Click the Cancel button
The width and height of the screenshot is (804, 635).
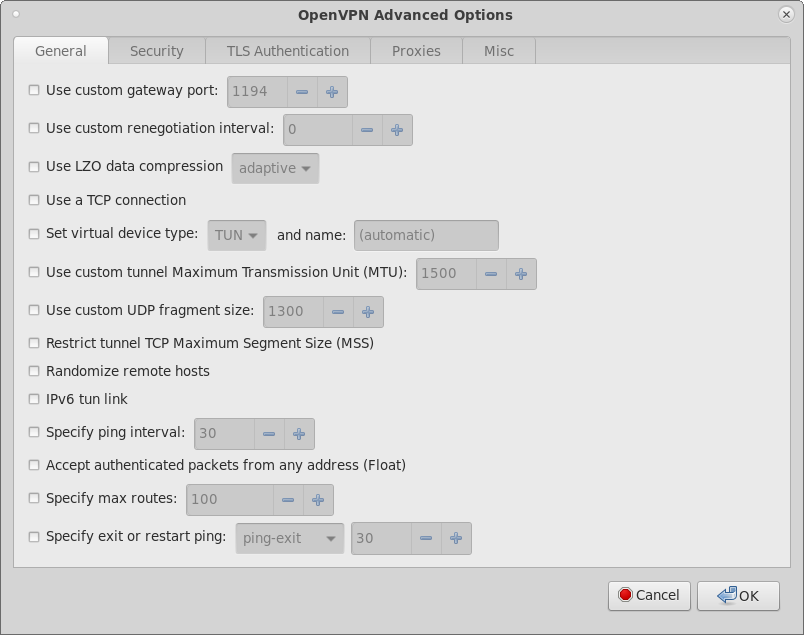tap(649, 596)
